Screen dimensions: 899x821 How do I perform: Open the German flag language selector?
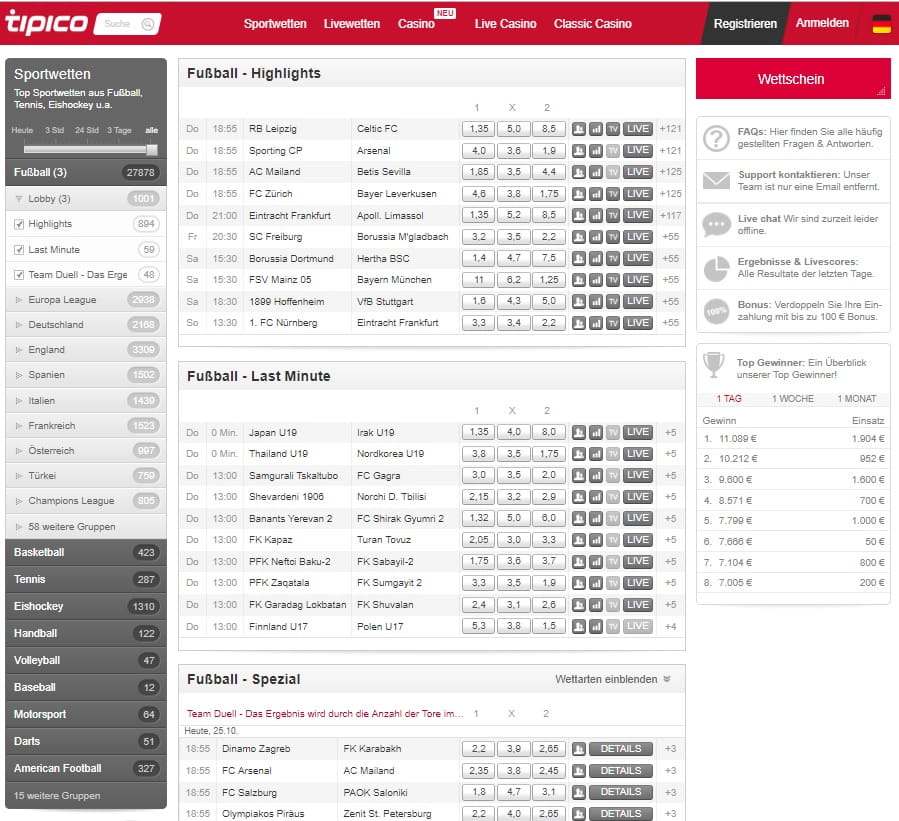click(x=881, y=24)
